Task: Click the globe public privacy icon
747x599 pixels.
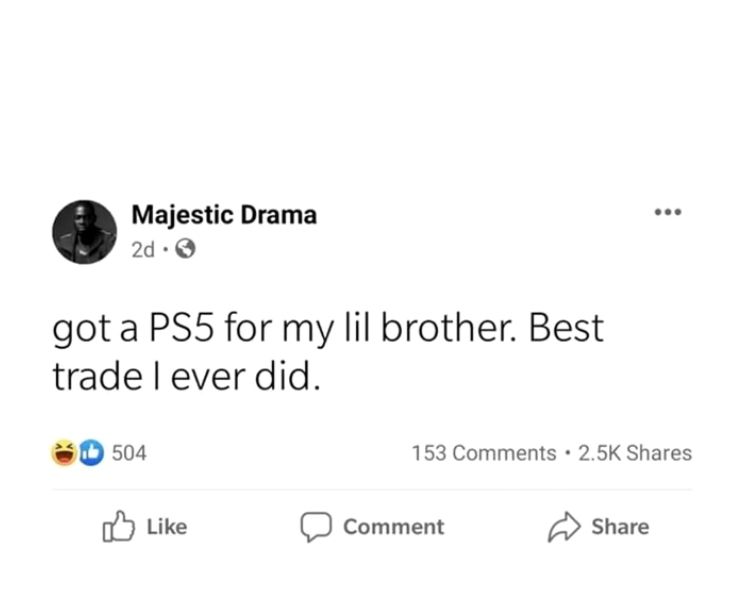Action: point(184,249)
